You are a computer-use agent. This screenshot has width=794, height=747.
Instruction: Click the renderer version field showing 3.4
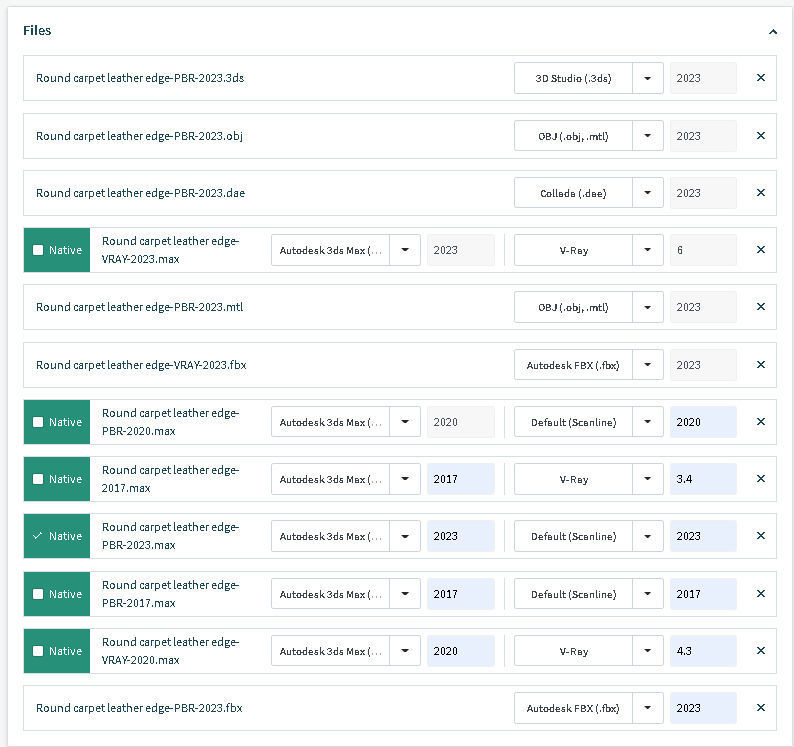pyautogui.click(x=703, y=479)
